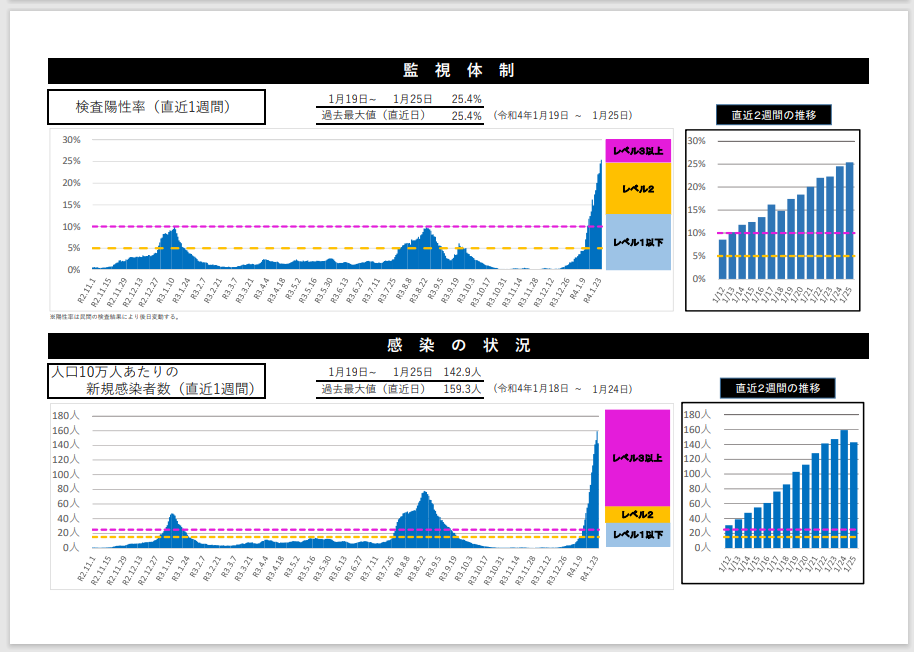Screen dimensions: 914x652
Task: Click the 159.3人 past maximum value
Action: point(462,389)
